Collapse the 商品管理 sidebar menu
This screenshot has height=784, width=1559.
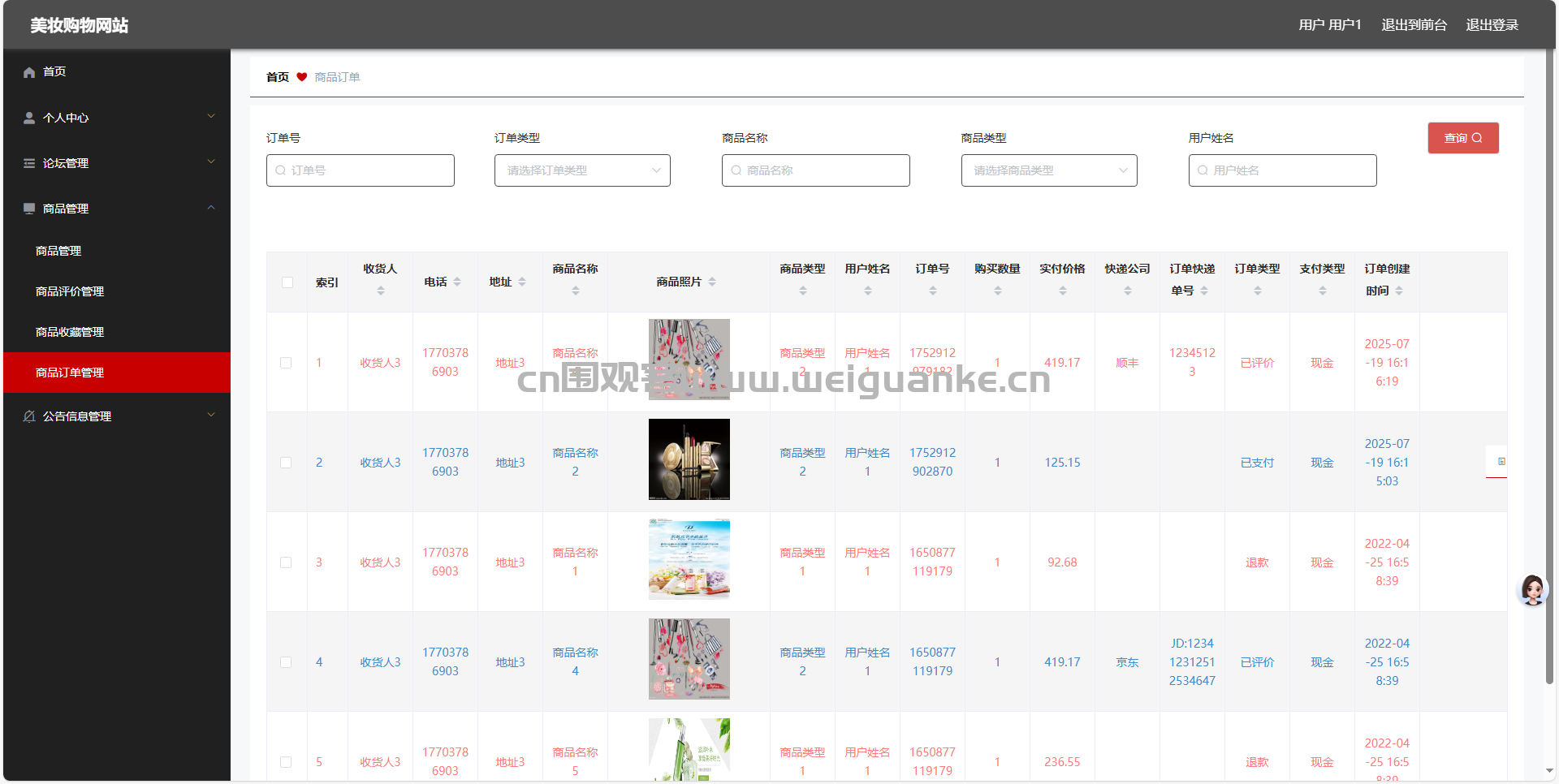[x=117, y=209]
